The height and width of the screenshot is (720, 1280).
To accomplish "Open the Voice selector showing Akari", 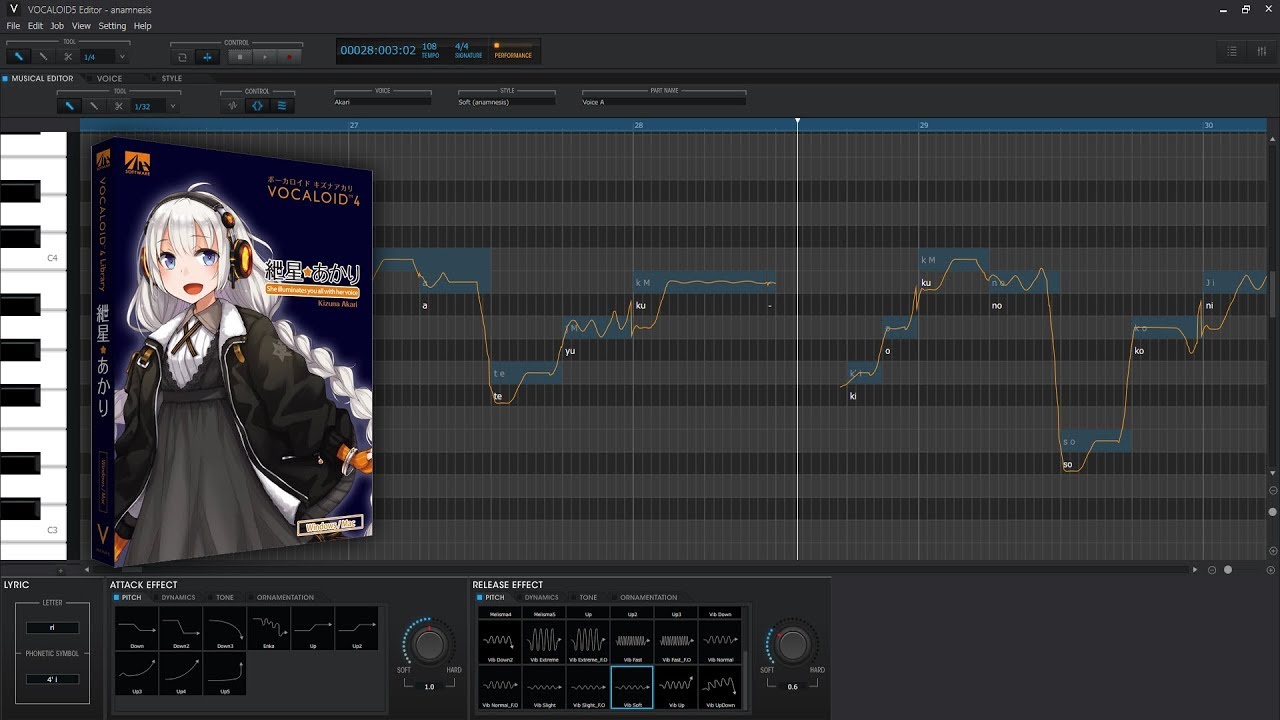I will [x=383, y=102].
